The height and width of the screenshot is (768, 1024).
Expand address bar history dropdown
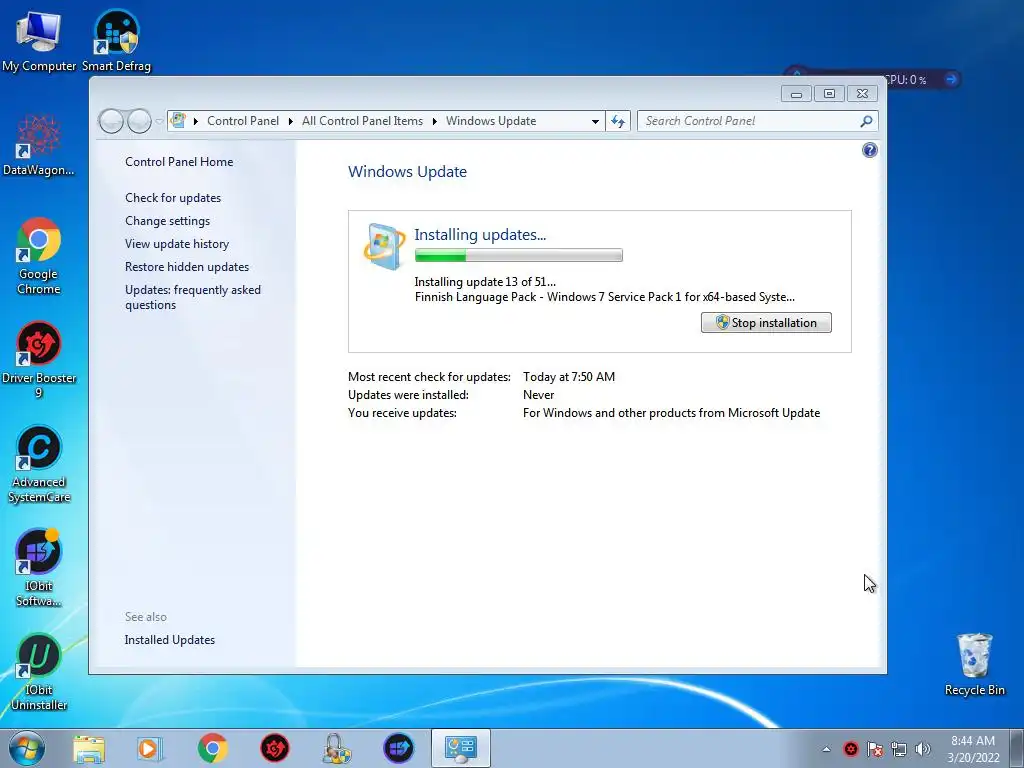pos(595,121)
